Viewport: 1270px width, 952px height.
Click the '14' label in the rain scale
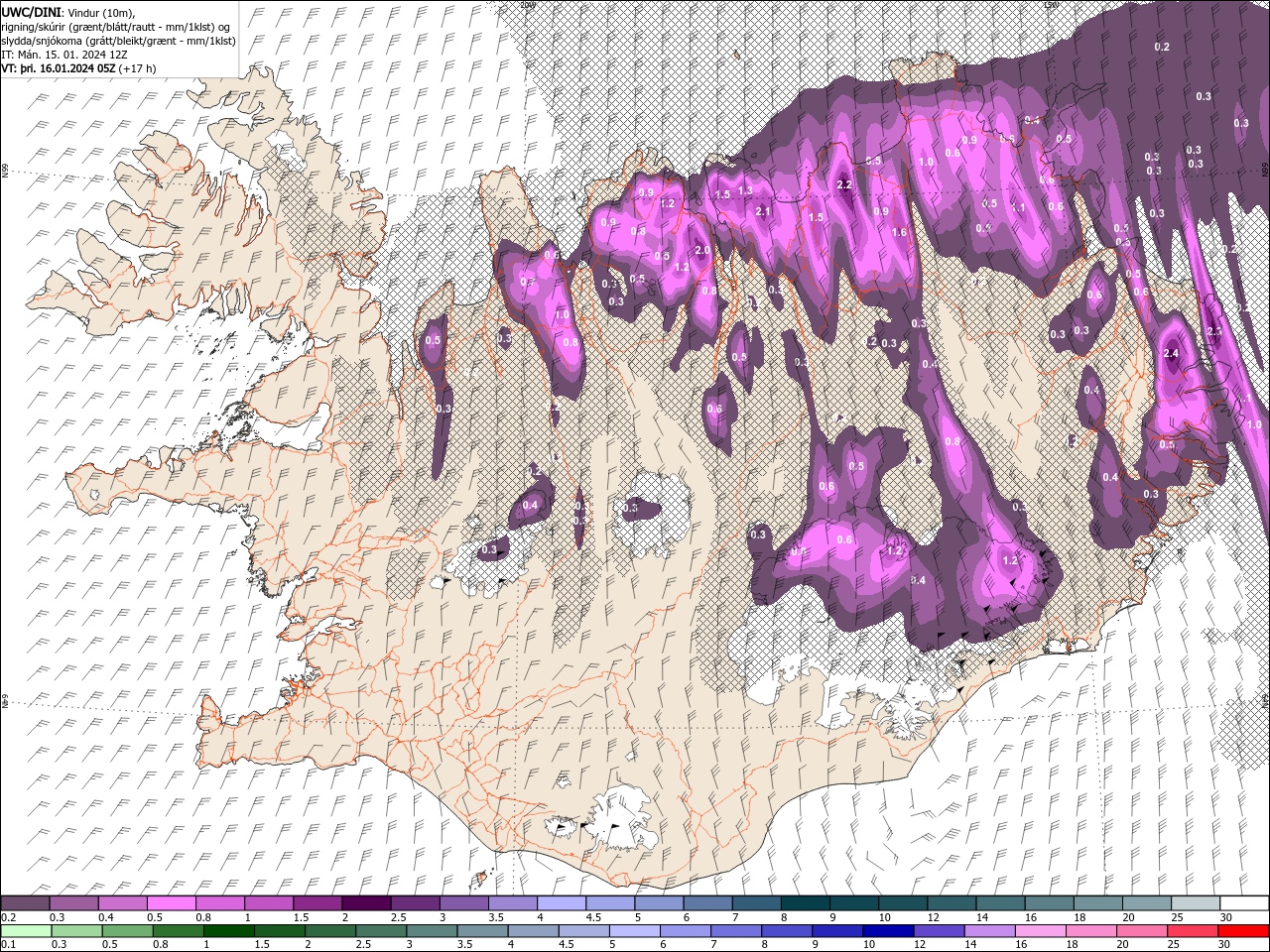tap(975, 944)
